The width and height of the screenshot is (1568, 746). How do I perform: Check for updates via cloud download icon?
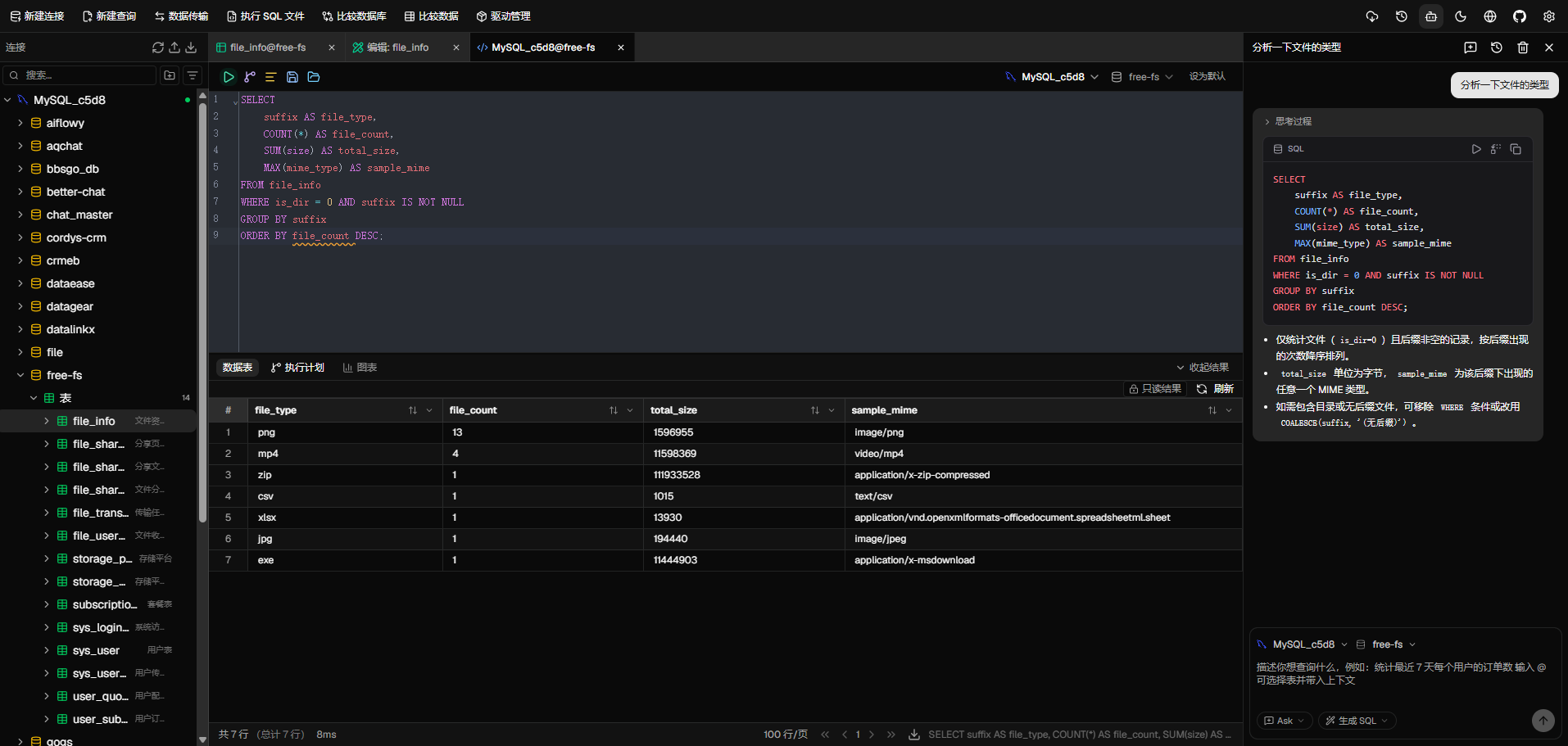(x=1372, y=16)
